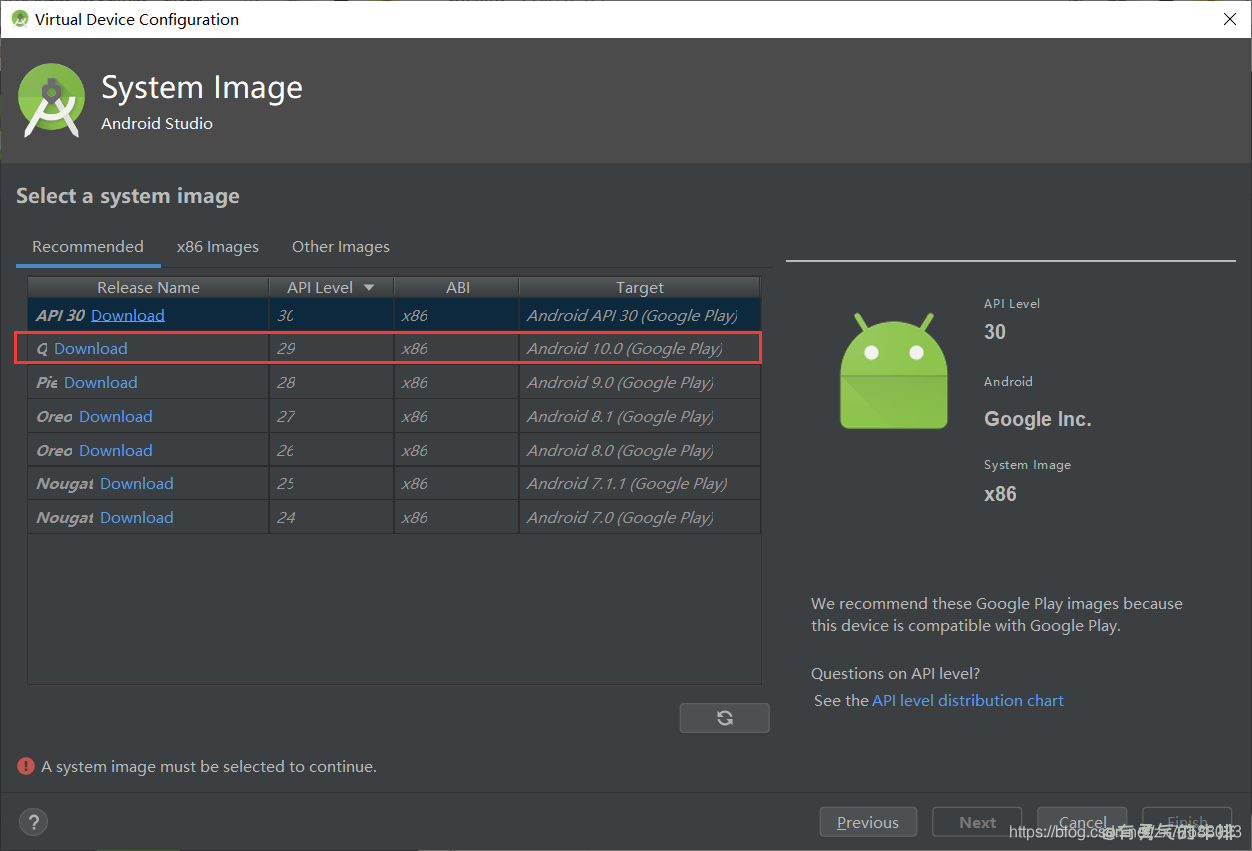The width and height of the screenshot is (1252, 851).
Task: Click the red error icon near the warning message
Action: [x=26, y=766]
